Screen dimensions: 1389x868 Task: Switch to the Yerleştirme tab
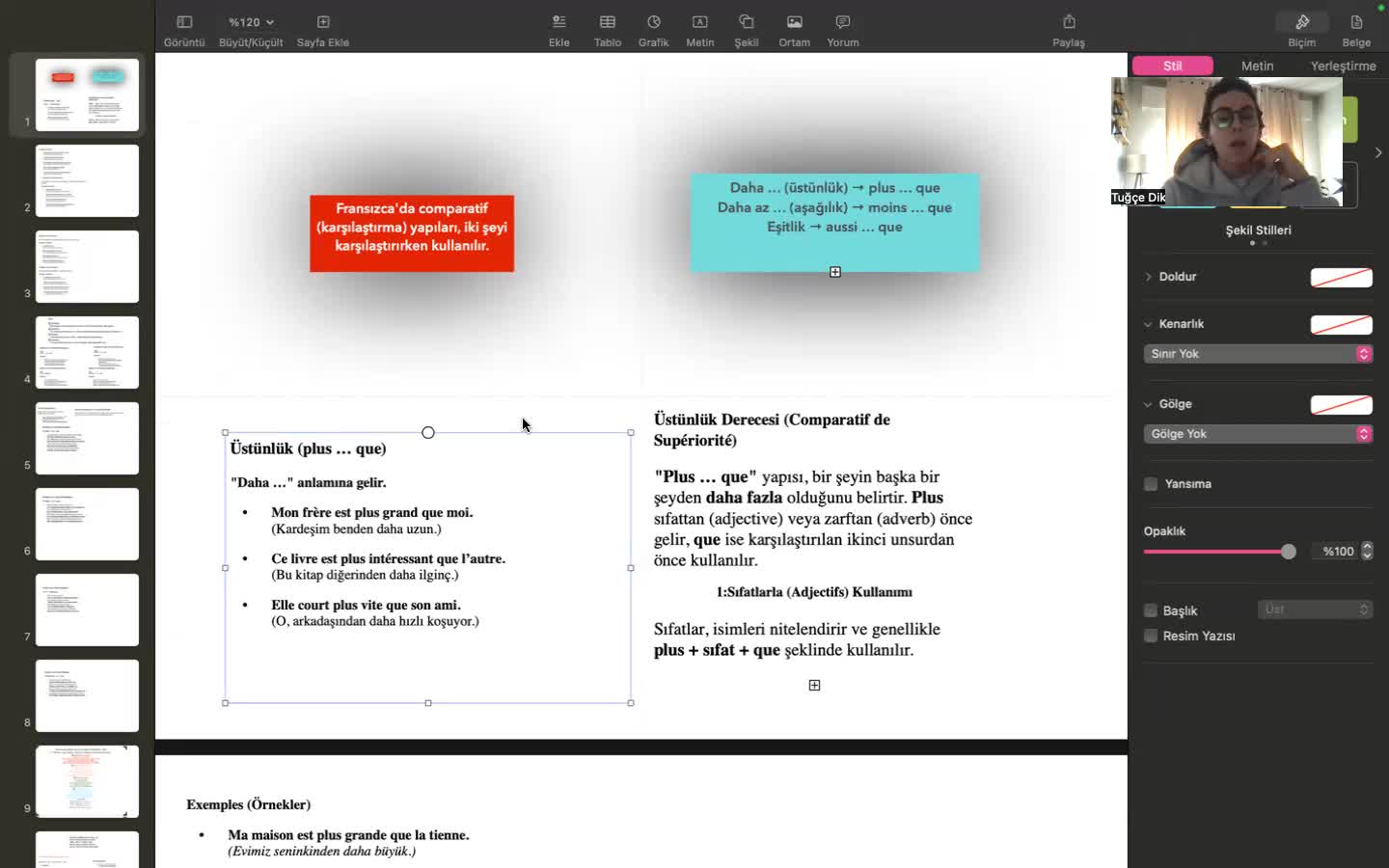tap(1343, 66)
